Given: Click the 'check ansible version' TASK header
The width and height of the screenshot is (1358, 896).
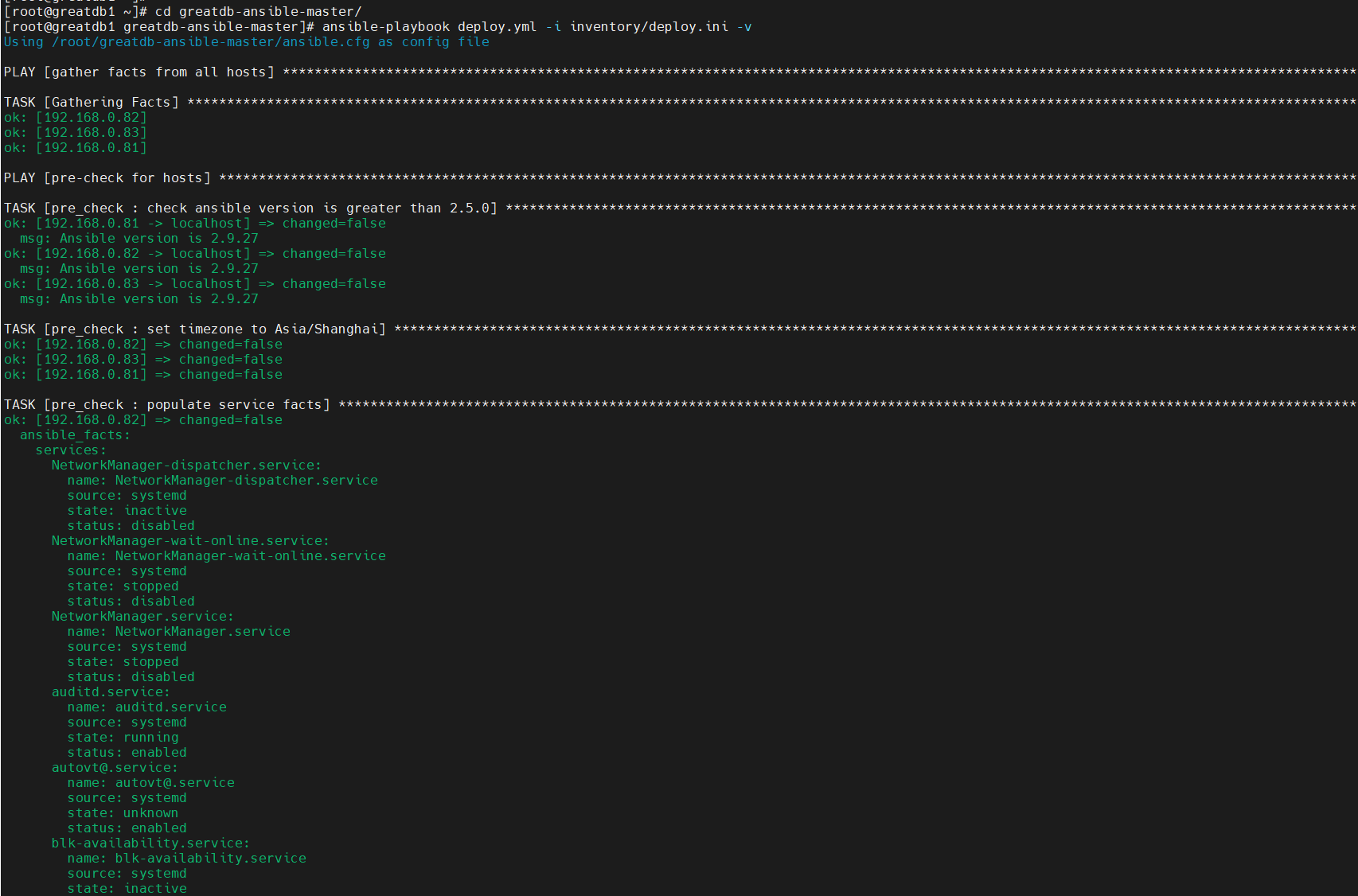Looking at the screenshot, I should pos(680,208).
